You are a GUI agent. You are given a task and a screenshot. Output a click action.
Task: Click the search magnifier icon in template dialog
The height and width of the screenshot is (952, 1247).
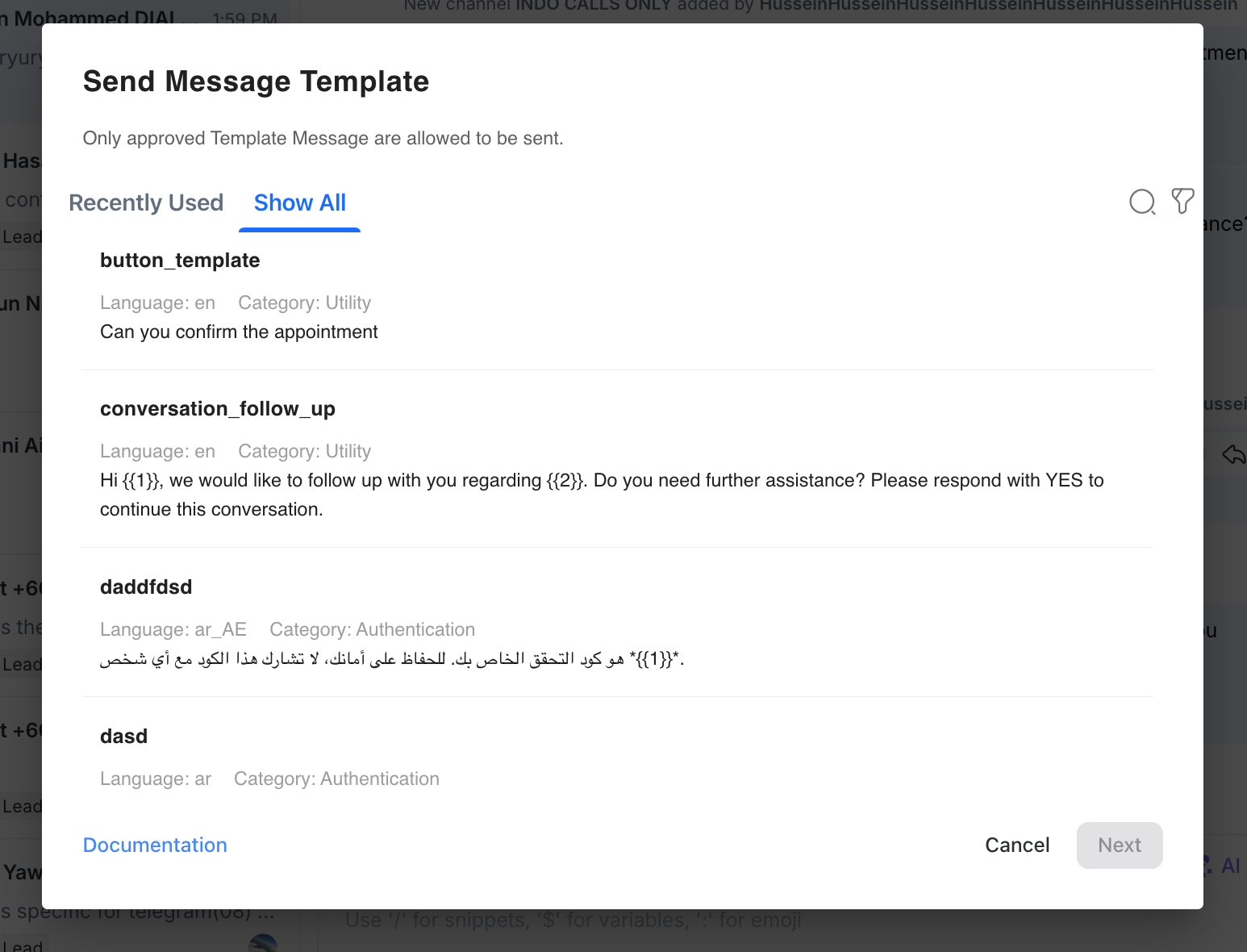(x=1142, y=202)
